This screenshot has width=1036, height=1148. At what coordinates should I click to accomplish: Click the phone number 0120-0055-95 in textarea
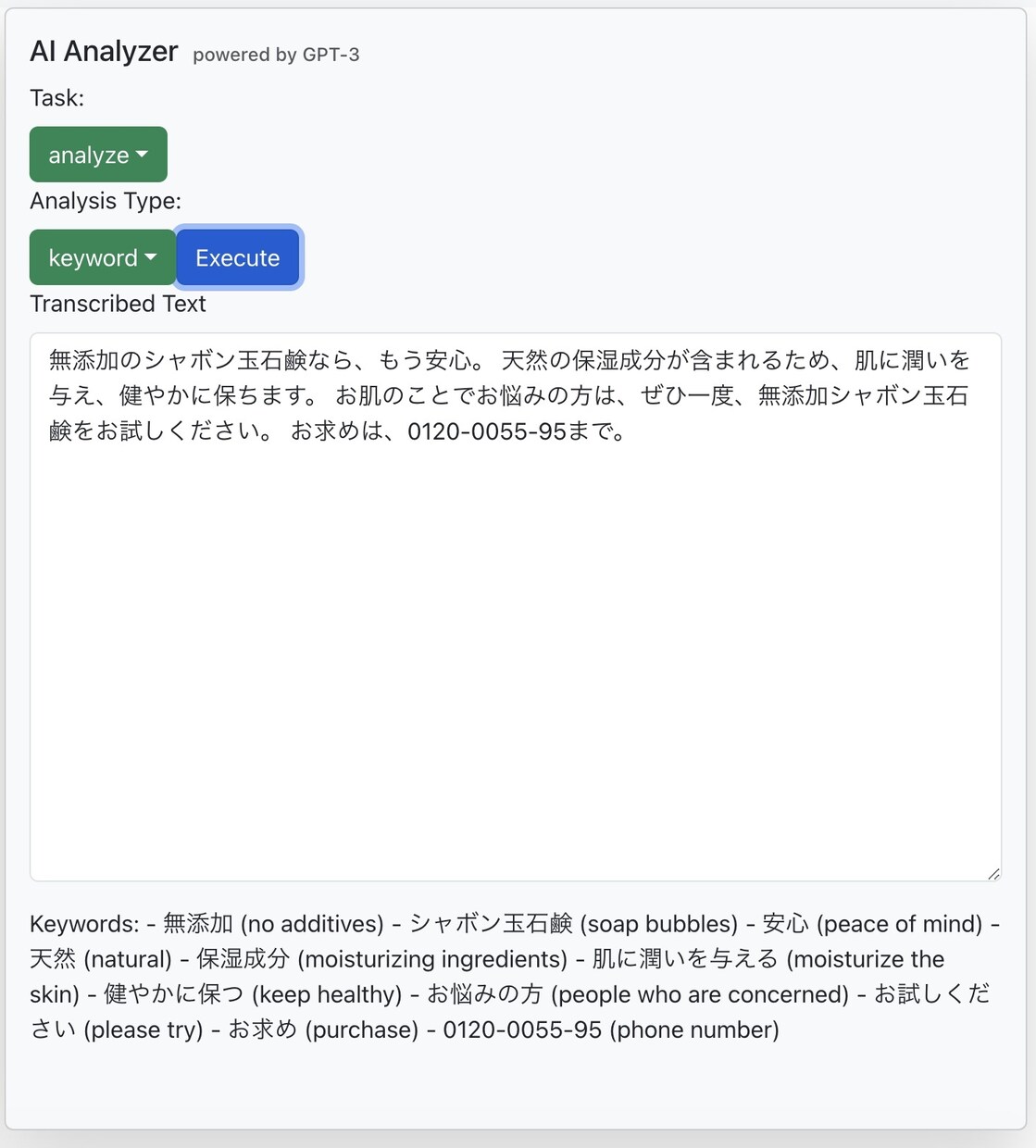(x=487, y=431)
